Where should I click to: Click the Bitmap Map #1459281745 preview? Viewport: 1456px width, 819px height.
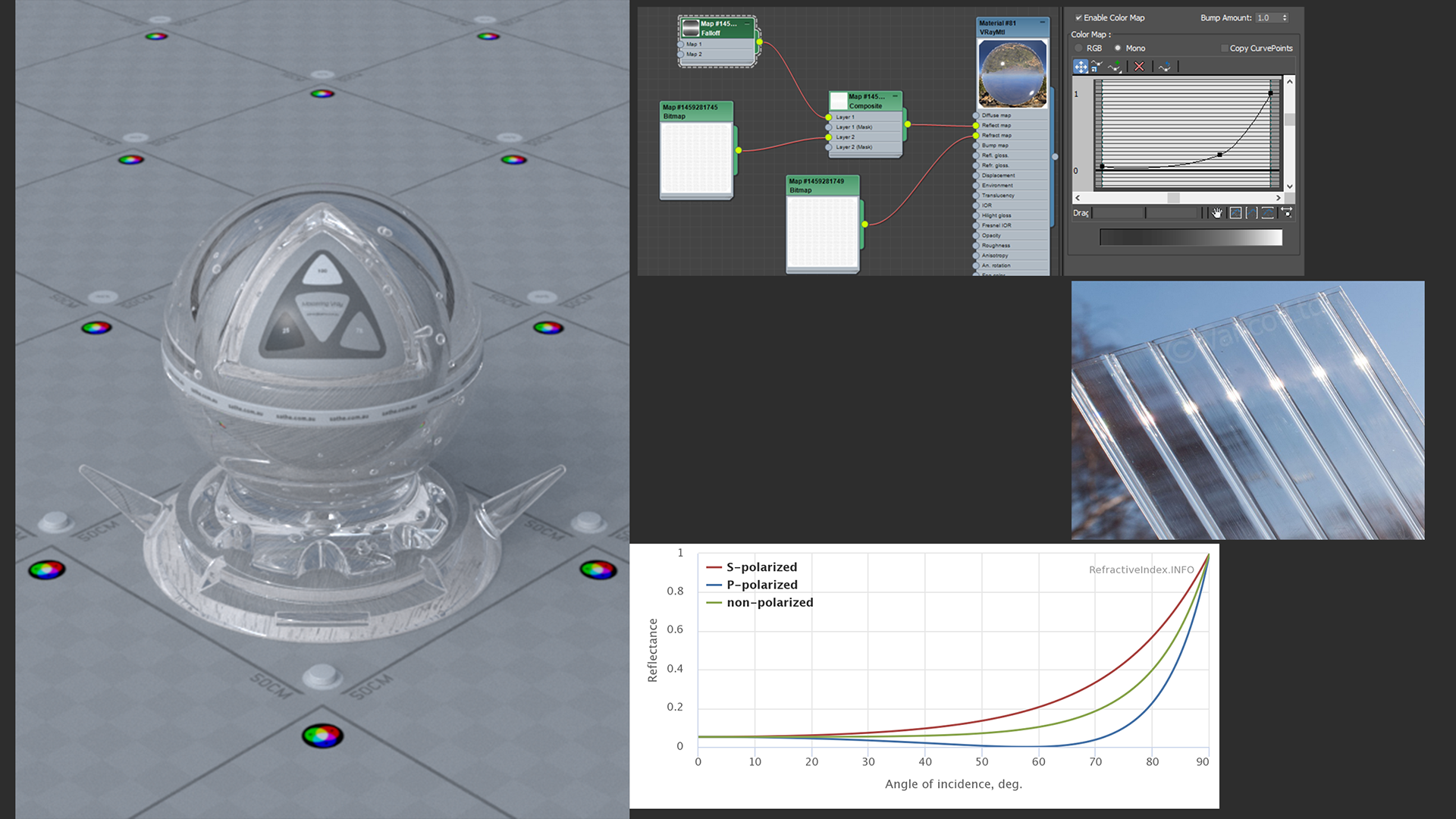click(x=696, y=158)
